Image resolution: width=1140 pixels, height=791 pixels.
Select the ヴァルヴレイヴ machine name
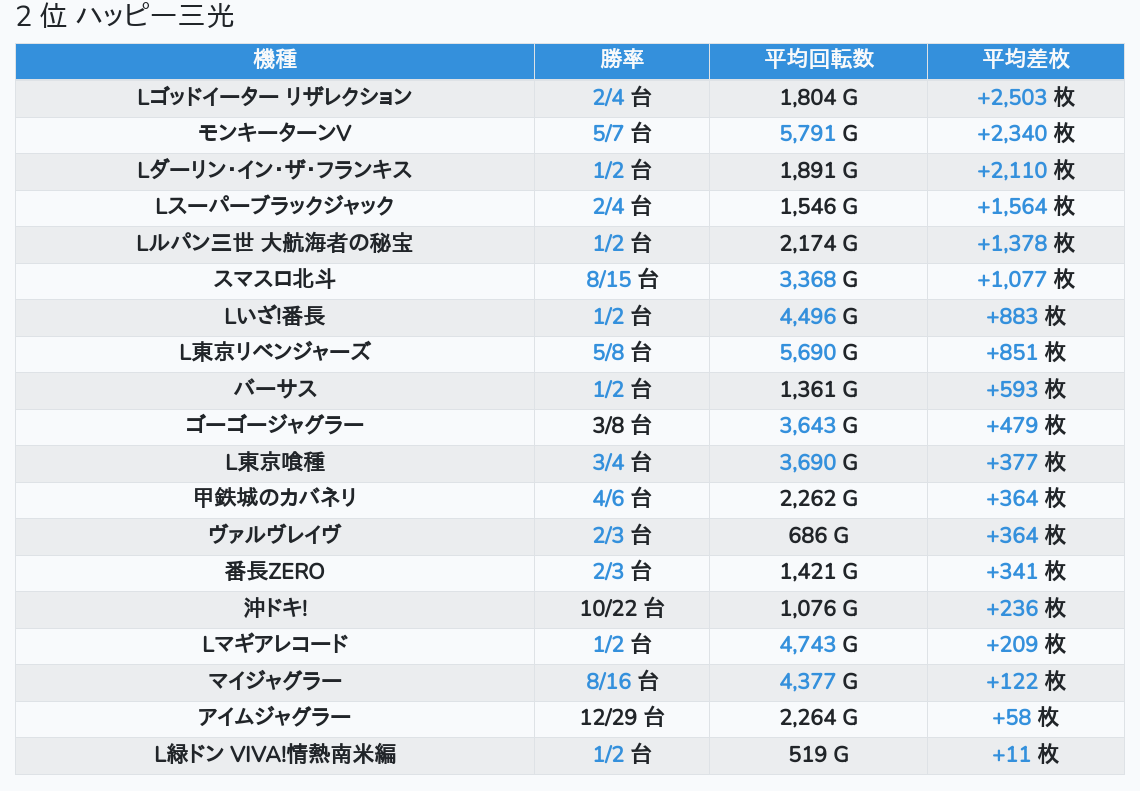275,535
